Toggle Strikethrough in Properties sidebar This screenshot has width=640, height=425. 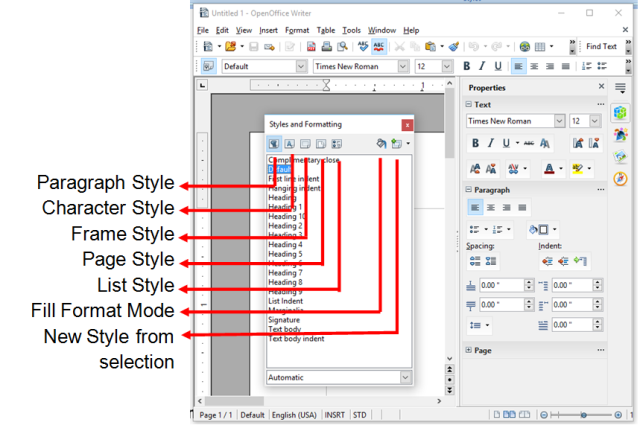tap(529, 143)
